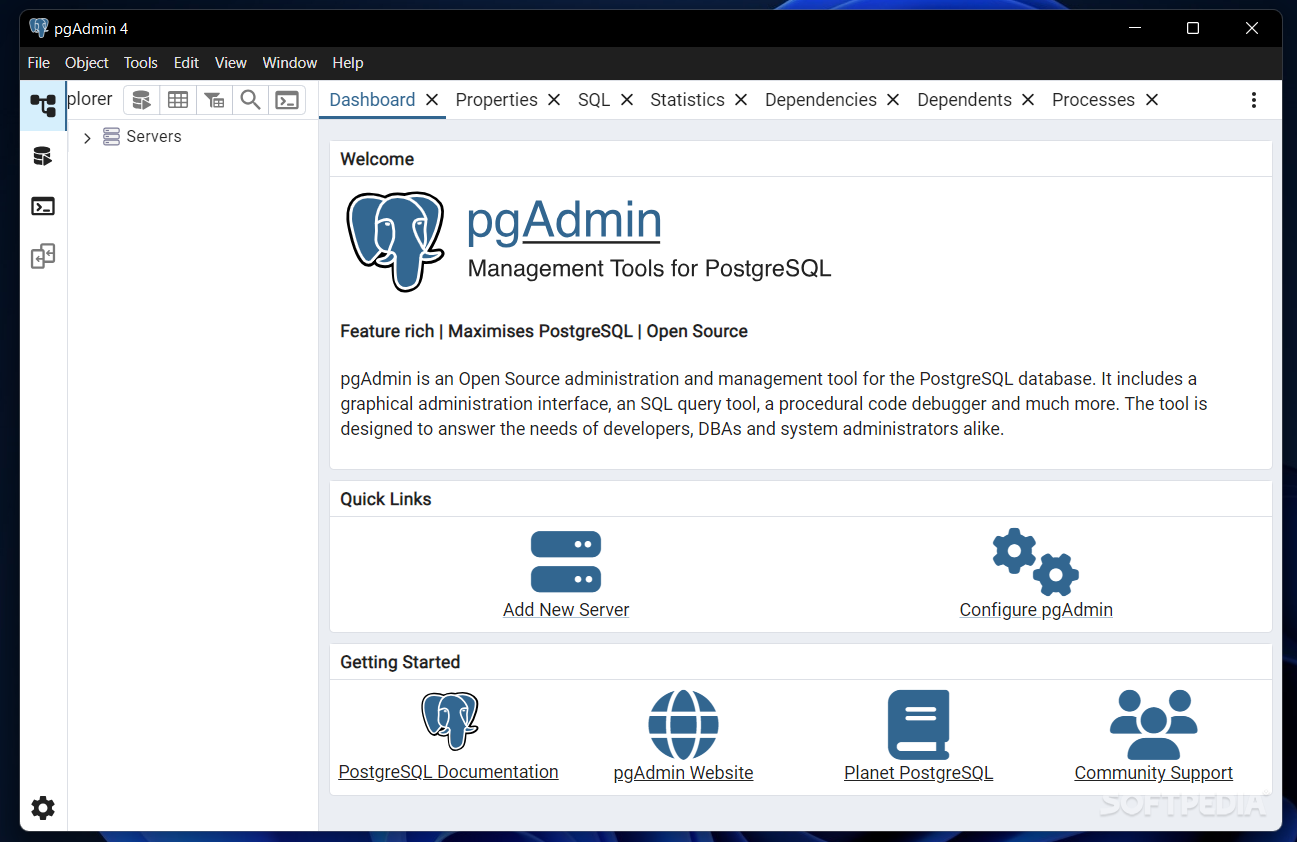Open the Tools menu

coord(141,63)
